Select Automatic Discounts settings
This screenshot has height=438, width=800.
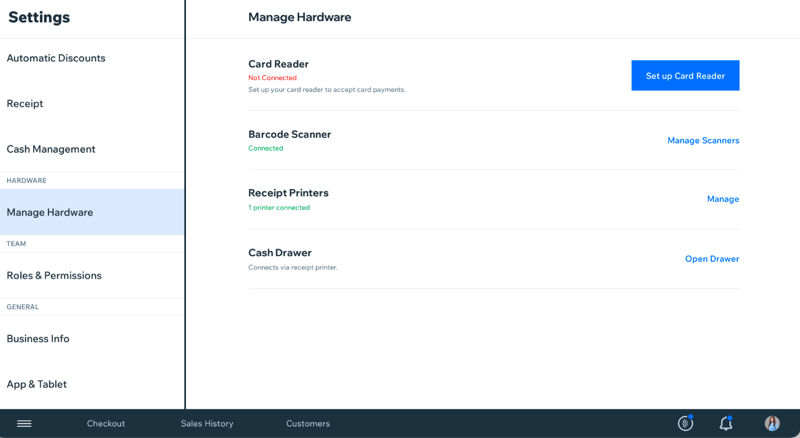point(92,58)
